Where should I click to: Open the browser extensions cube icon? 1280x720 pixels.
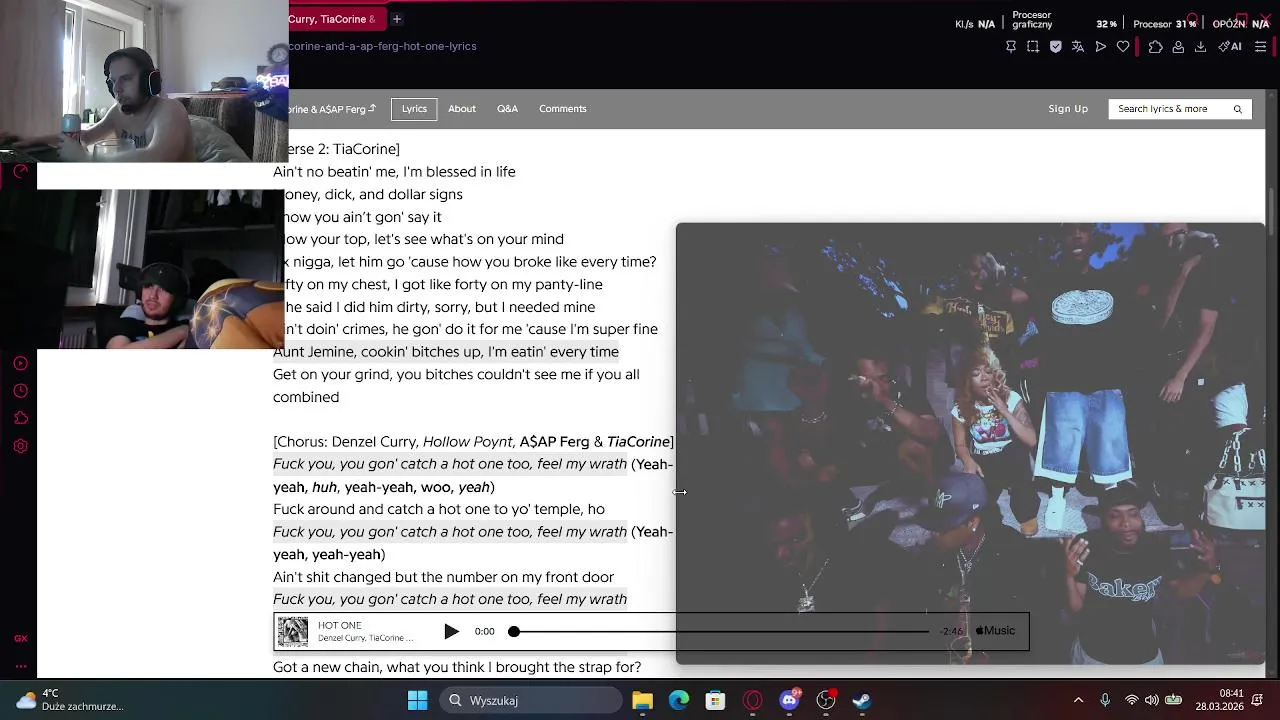tap(1155, 46)
